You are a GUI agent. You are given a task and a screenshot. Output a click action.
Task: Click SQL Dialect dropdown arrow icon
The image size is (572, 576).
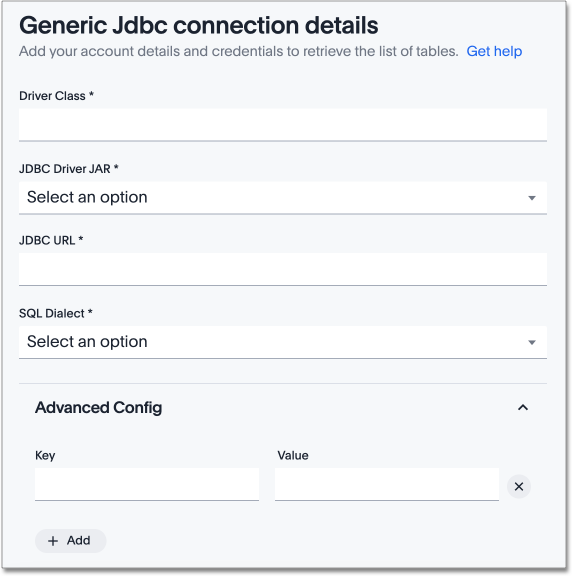(531, 342)
